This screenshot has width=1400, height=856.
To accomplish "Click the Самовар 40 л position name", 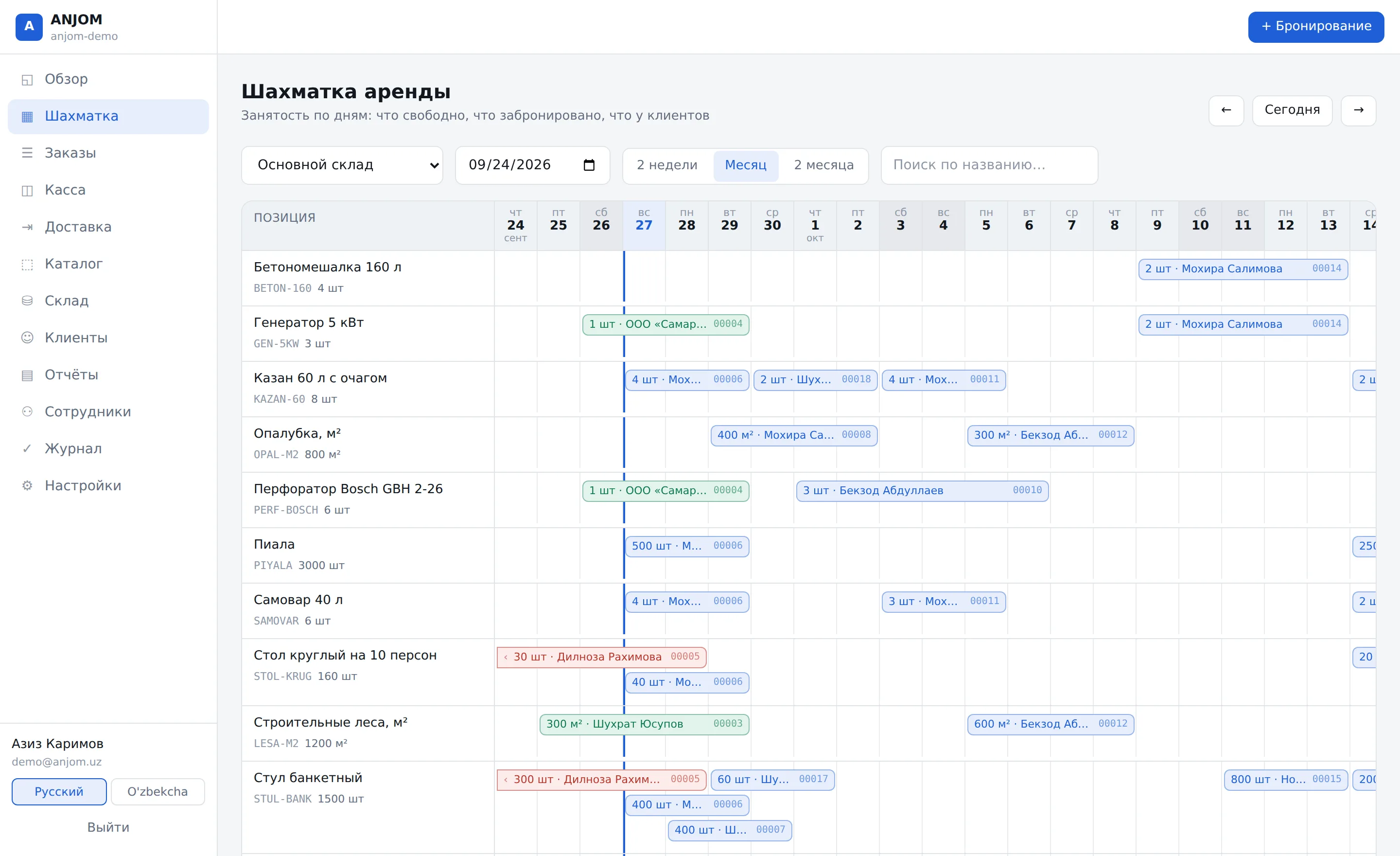I will (x=298, y=600).
